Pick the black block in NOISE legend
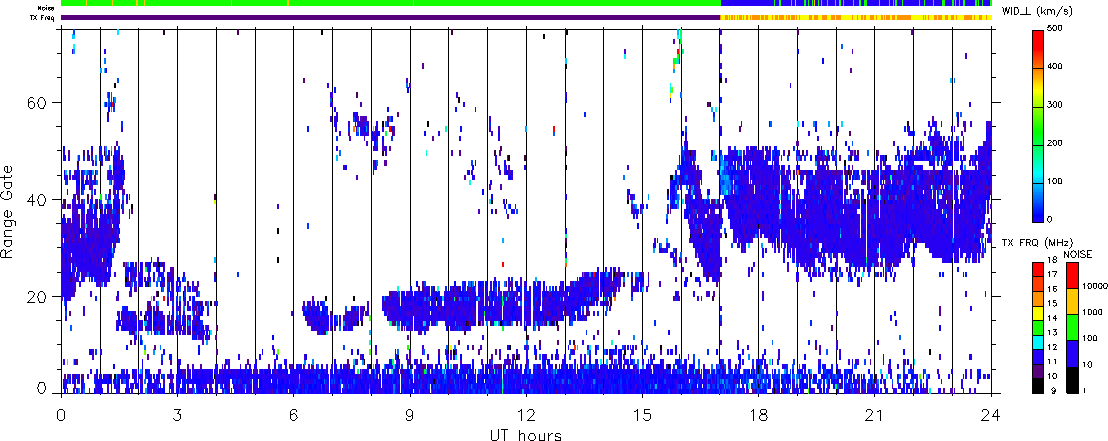Image resolution: width=1108 pixels, height=441 pixels. tap(1072, 380)
